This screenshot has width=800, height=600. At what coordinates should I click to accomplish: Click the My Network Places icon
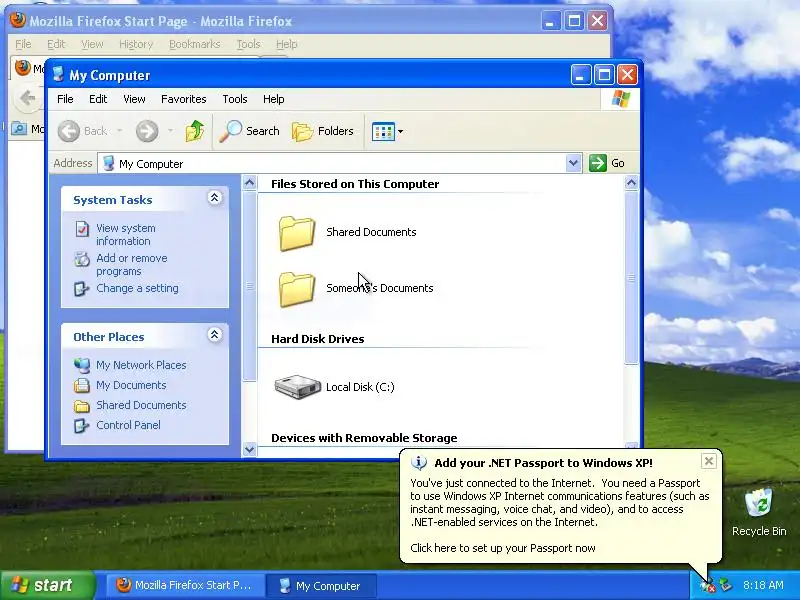pos(82,365)
